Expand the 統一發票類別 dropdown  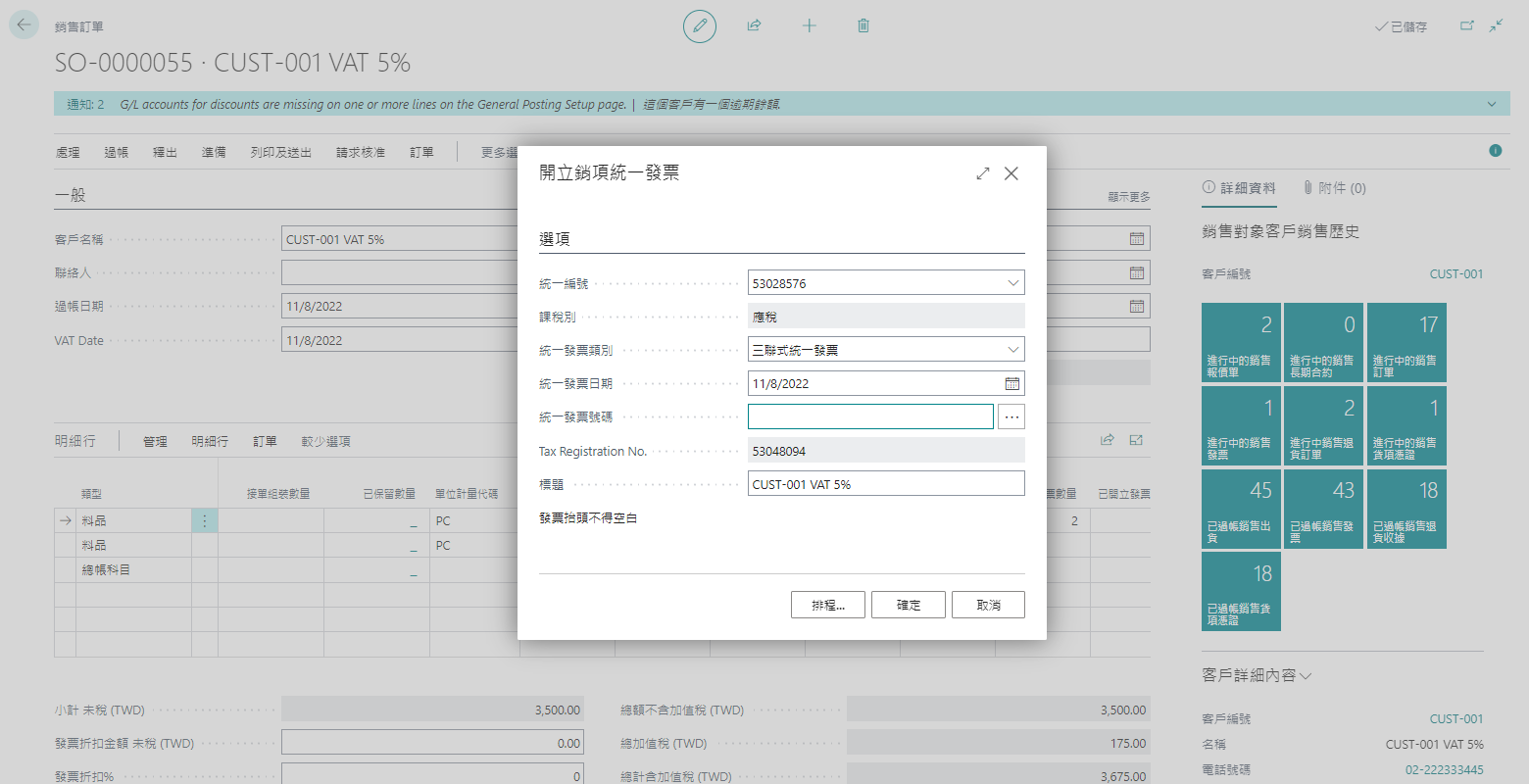coord(1013,350)
